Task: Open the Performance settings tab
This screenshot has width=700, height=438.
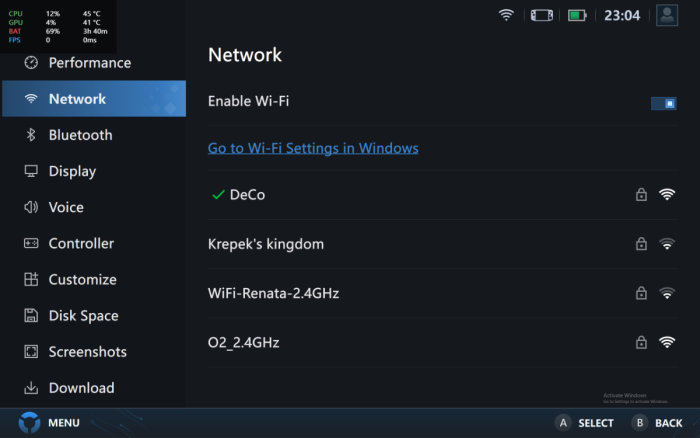Action: pyautogui.click(x=89, y=63)
